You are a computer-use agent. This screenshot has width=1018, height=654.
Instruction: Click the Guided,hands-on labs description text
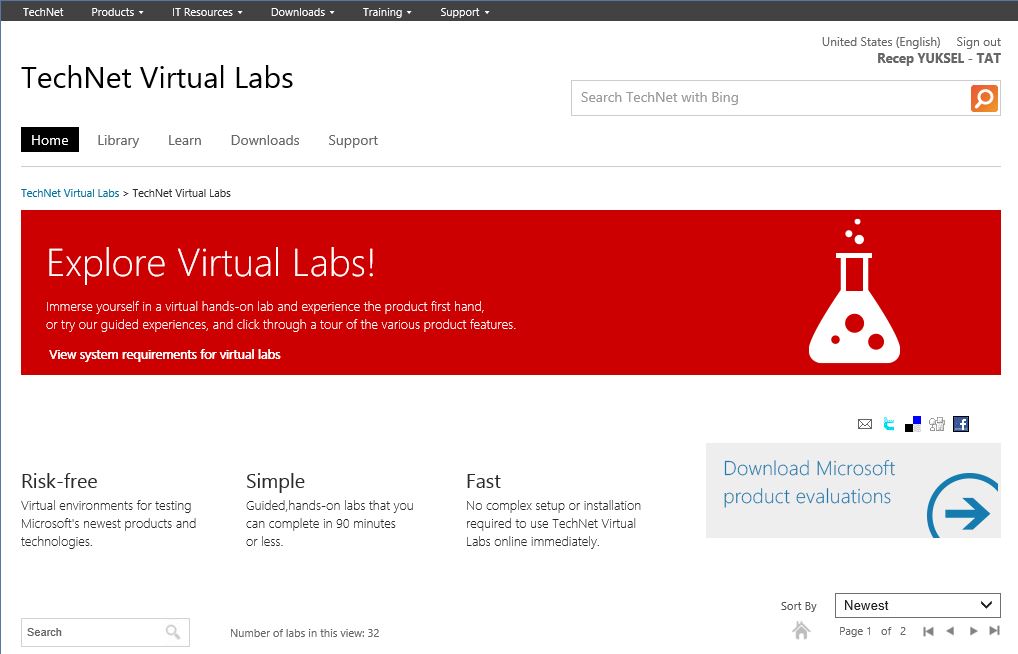(330, 523)
